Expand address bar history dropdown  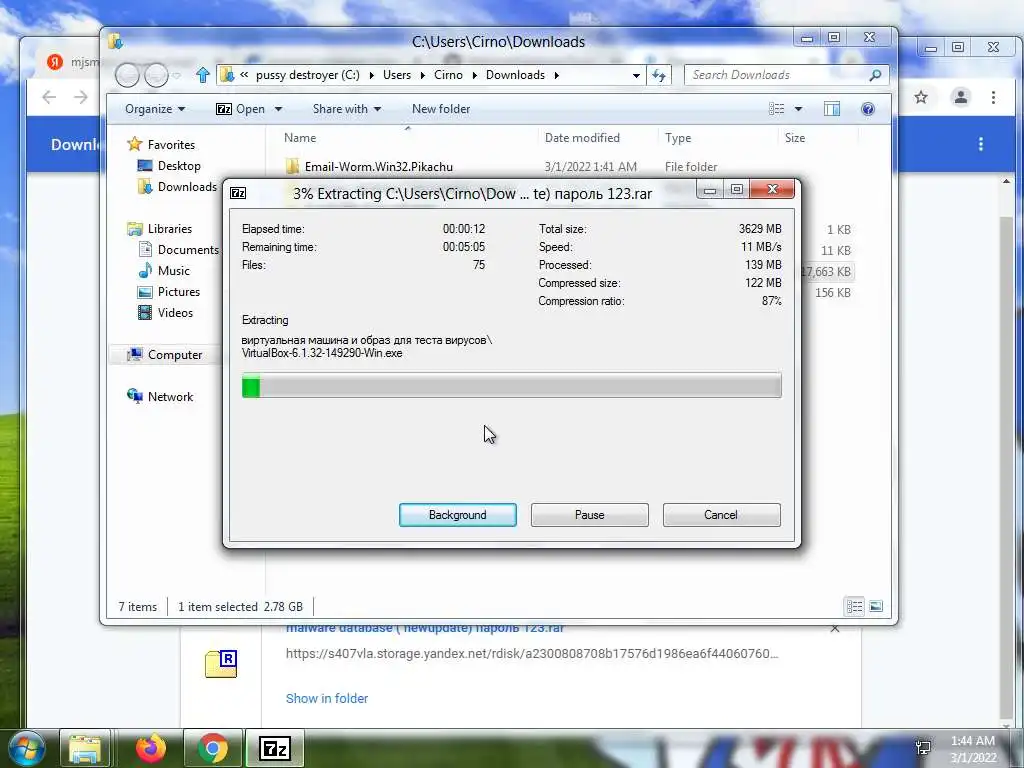(x=636, y=75)
